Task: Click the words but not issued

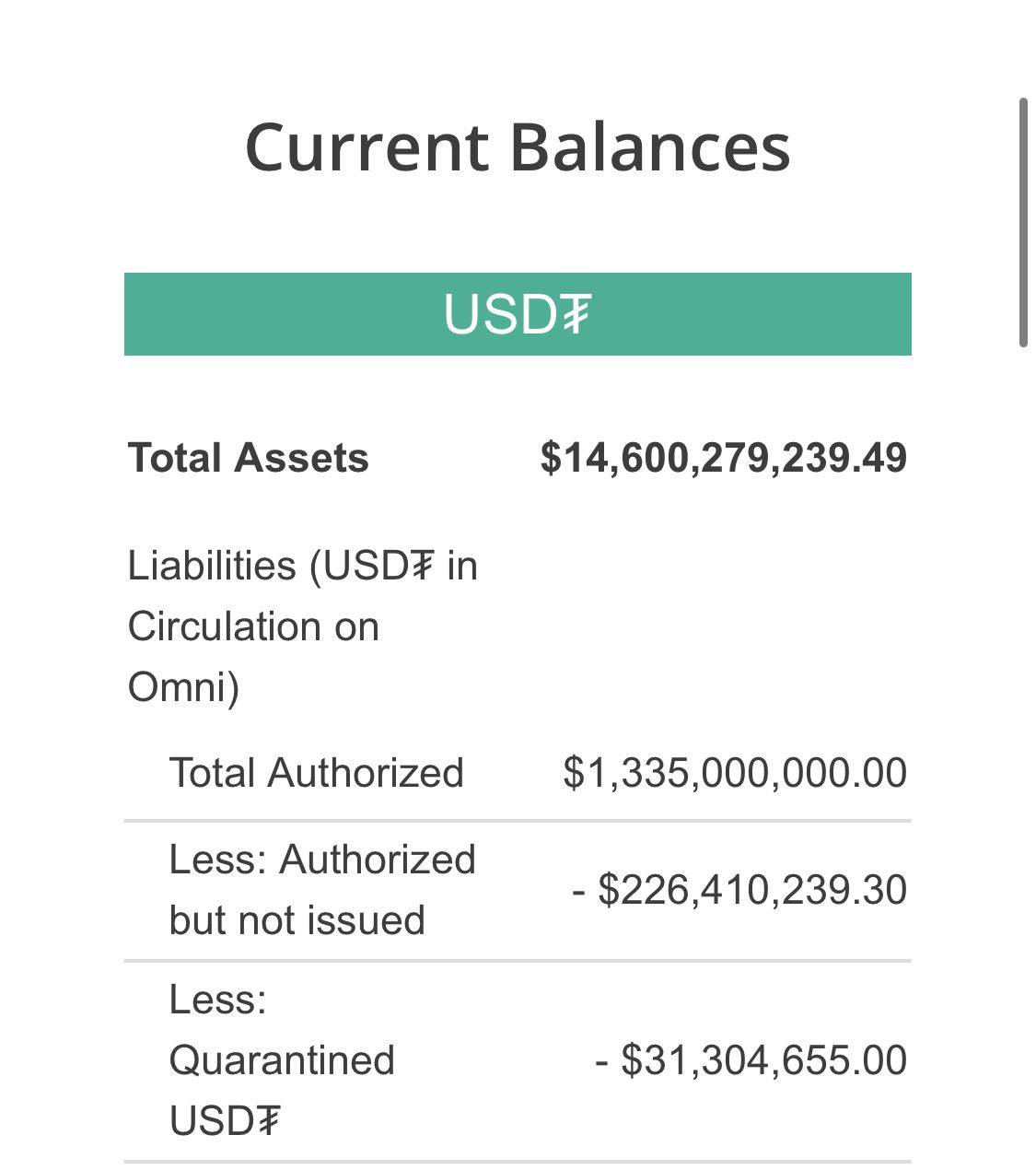Action: (x=297, y=920)
